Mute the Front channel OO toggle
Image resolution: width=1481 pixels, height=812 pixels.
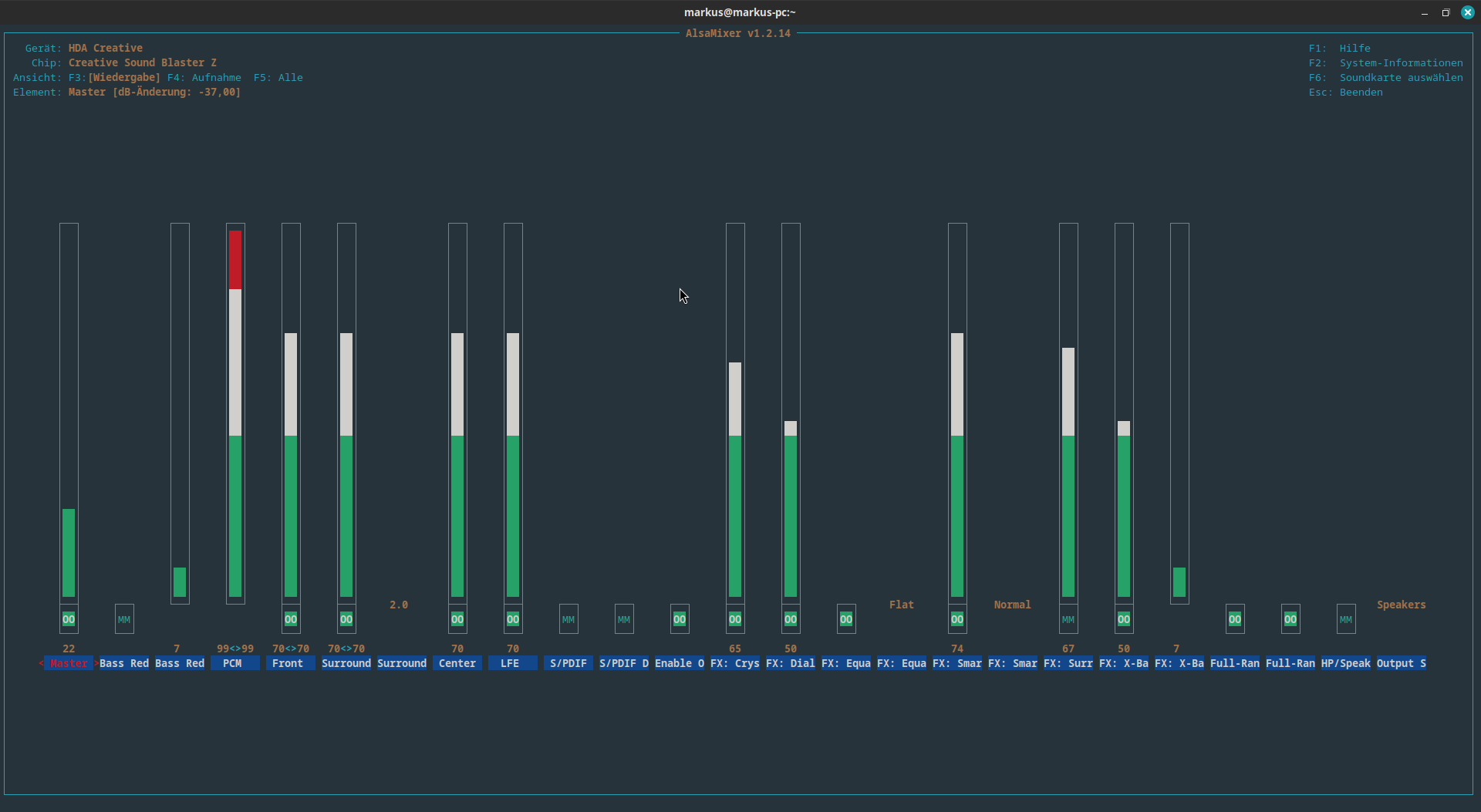tap(291, 619)
